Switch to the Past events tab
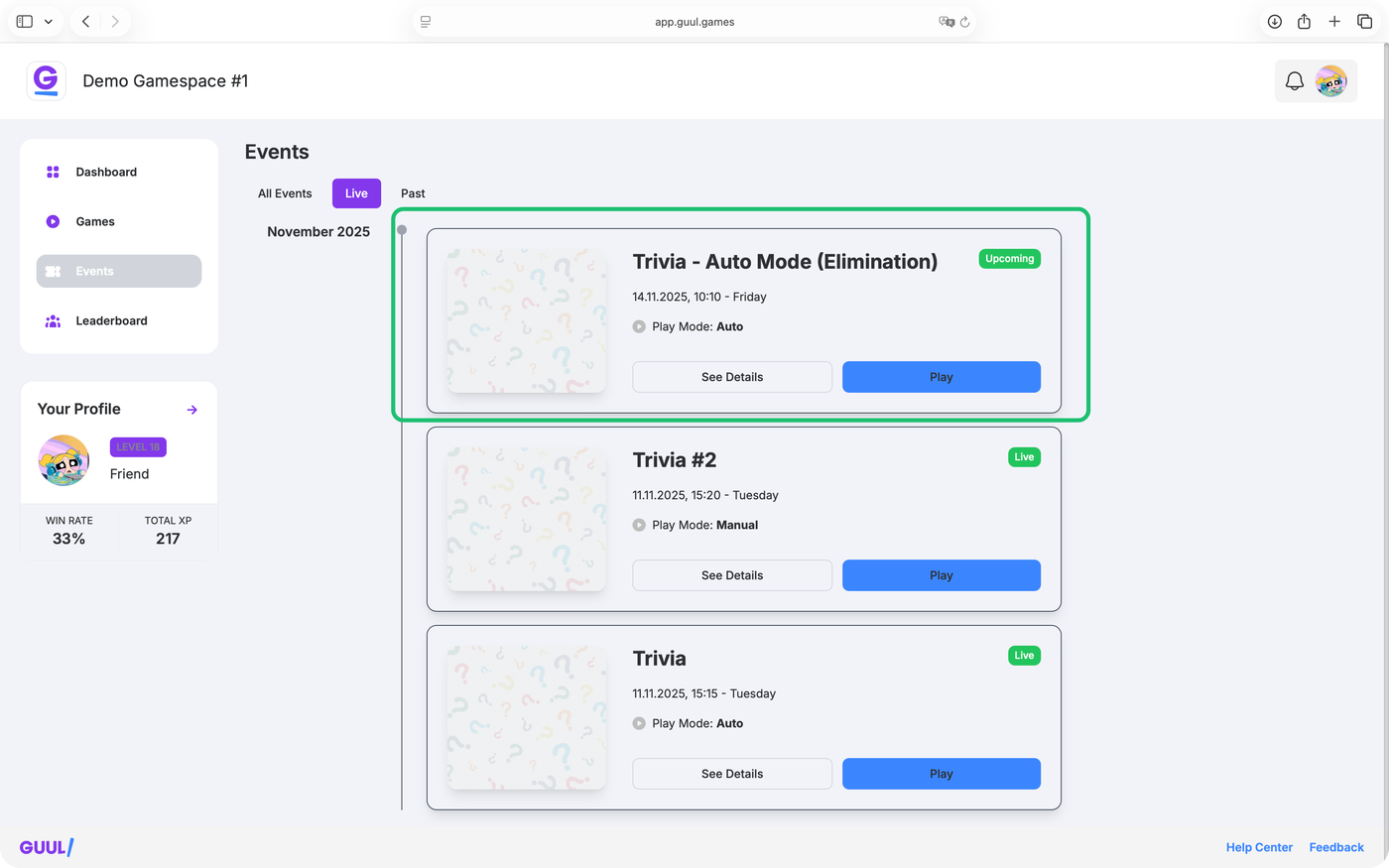1389x868 pixels. tap(413, 193)
